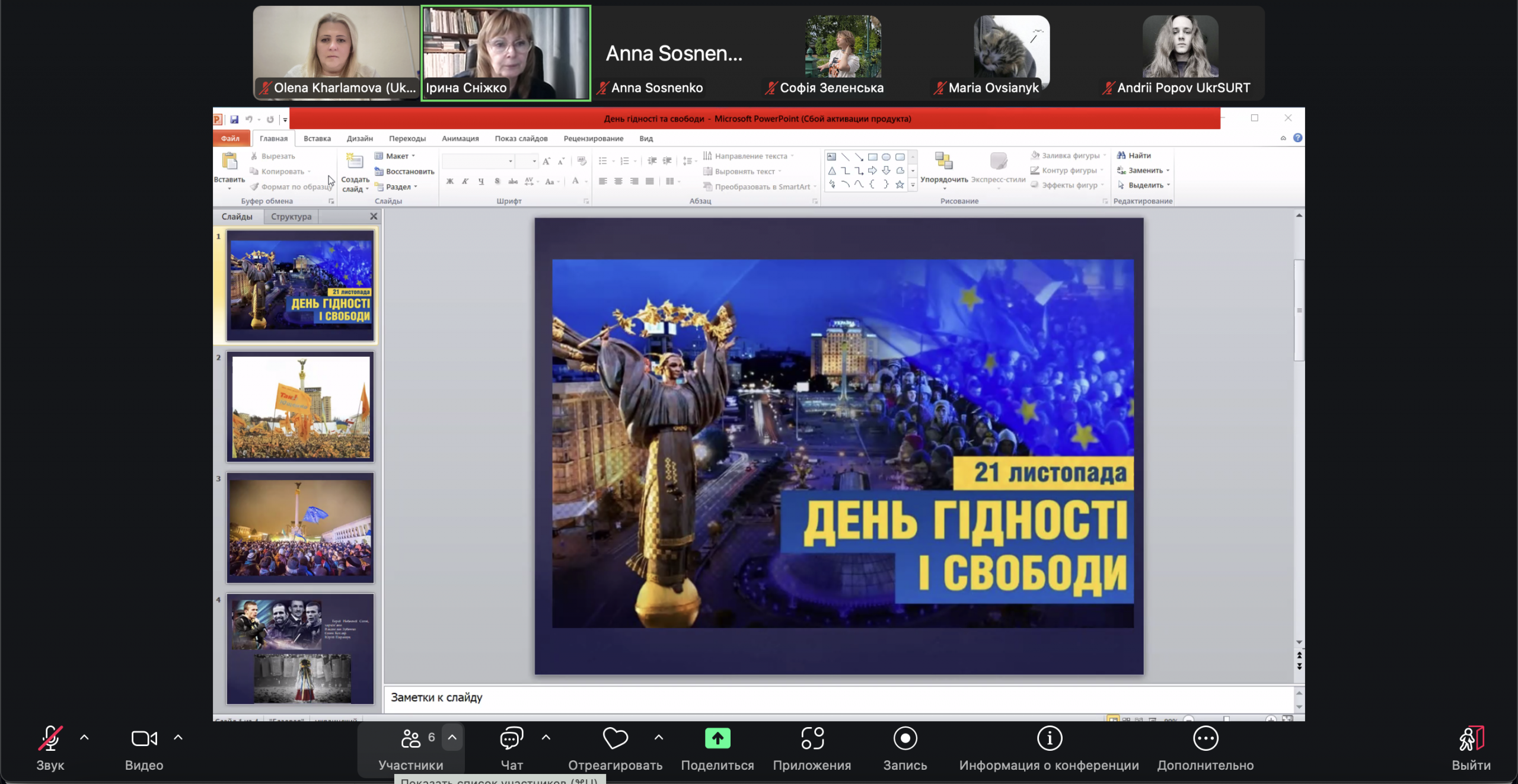Toggle the Видео camera button
Image resolution: width=1518 pixels, height=784 pixels.
click(143, 738)
